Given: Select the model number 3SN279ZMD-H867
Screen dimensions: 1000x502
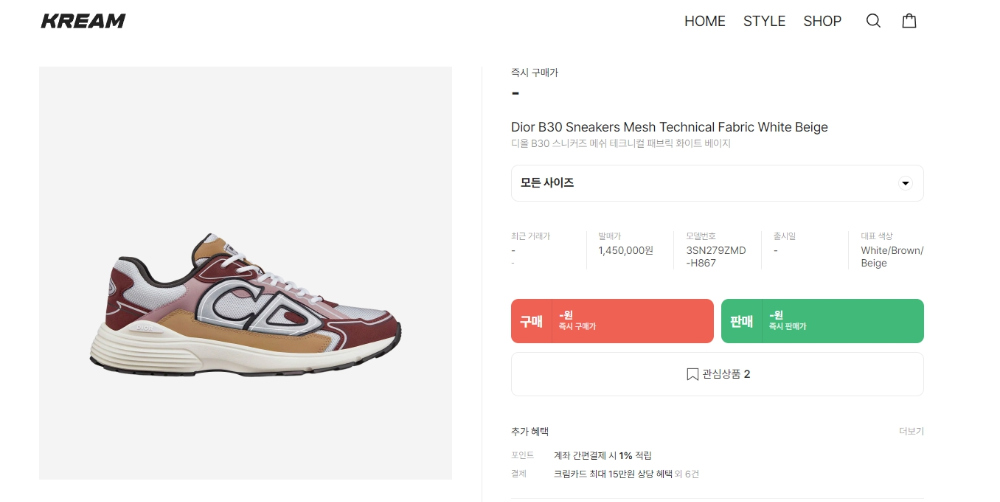Looking at the screenshot, I should coord(716,257).
